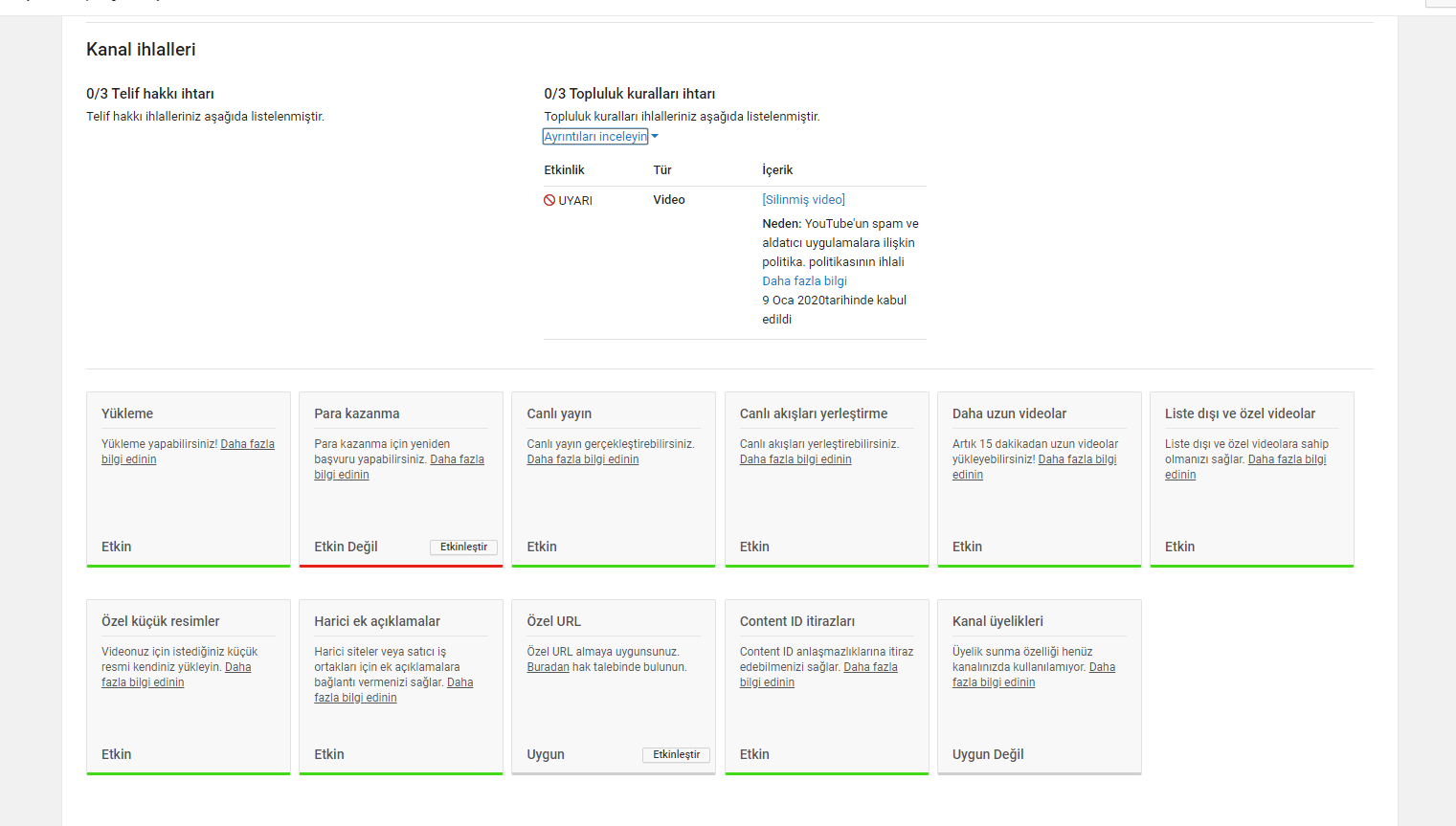The width and height of the screenshot is (1456, 826).
Task: Click the Etkin status in Yükleme card
Action: pos(117,547)
